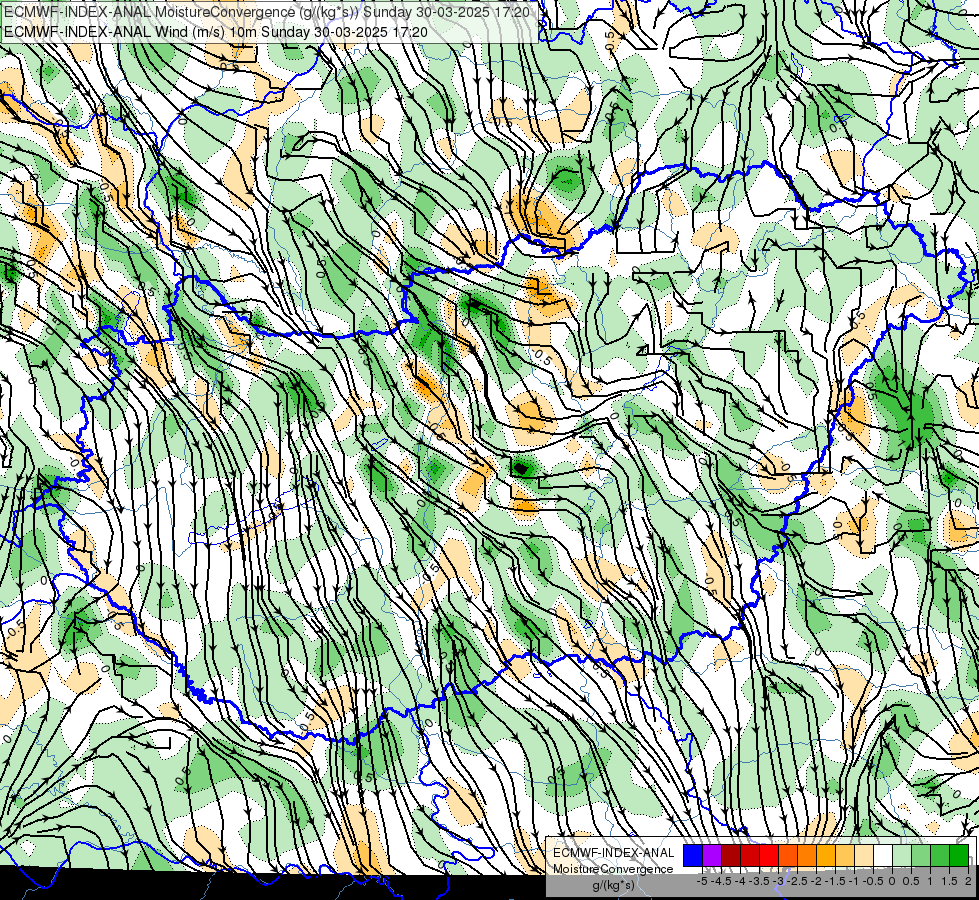Click the -4.5 tick label in the legend

pos(721,881)
